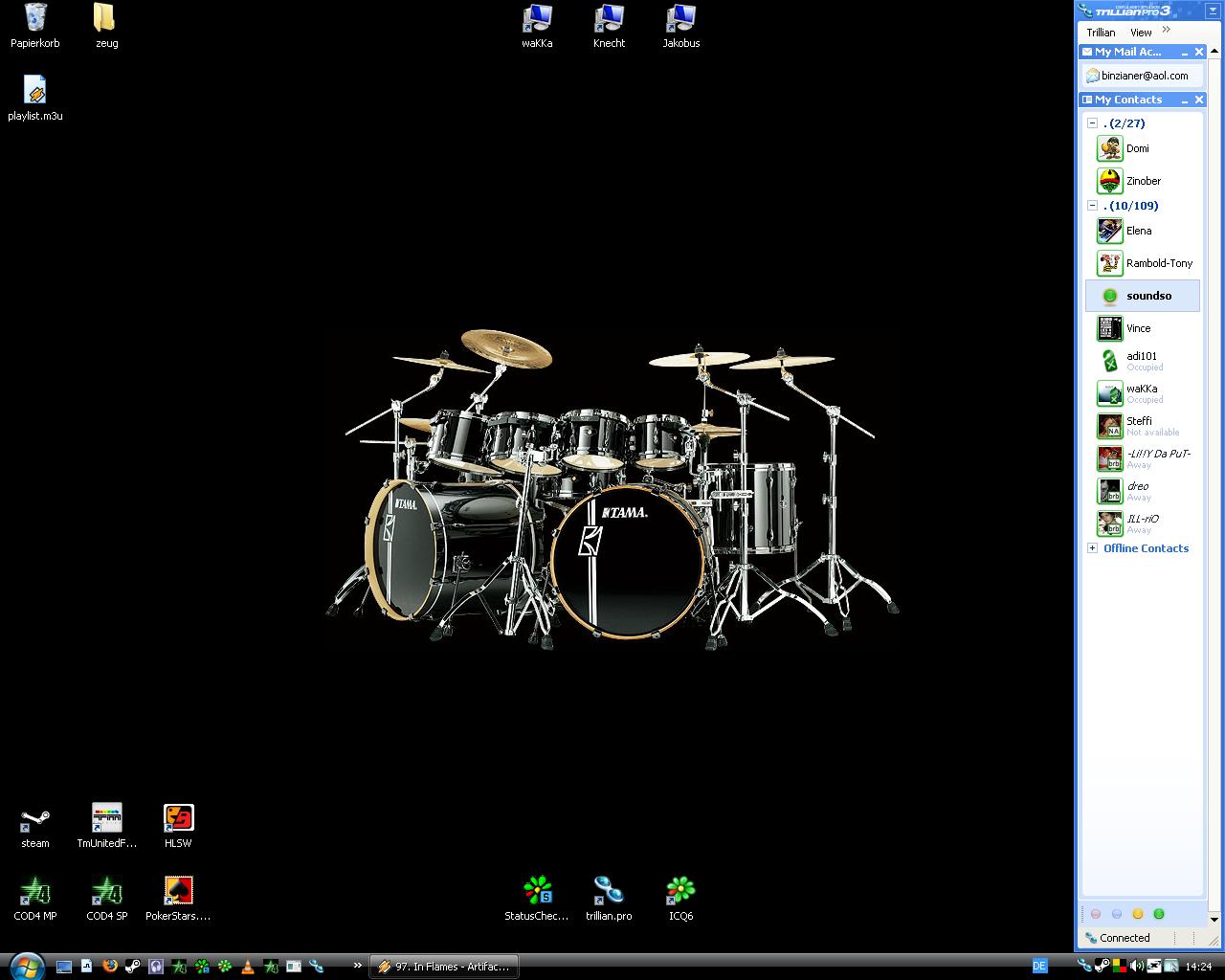
Task: Switch to the In Flames - Artifac taskbar window
Action: click(x=444, y=967)
